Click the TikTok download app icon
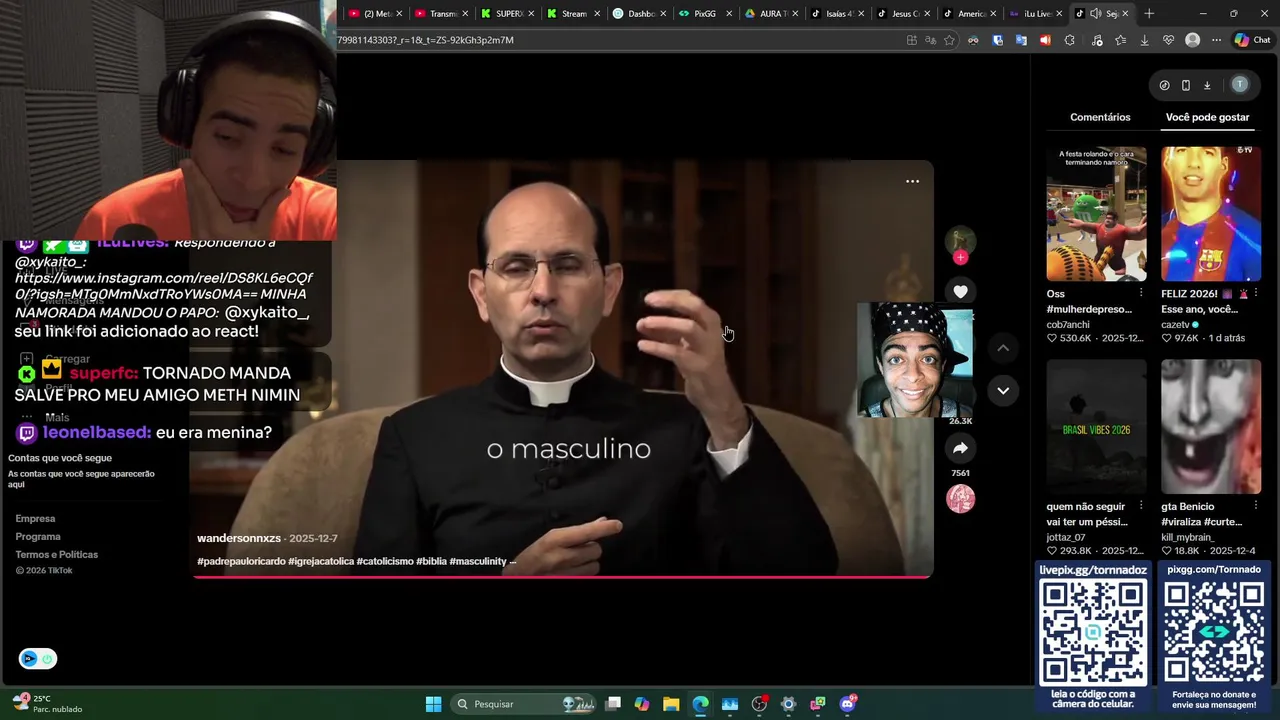1280x720 pixels. point(1207,85)
